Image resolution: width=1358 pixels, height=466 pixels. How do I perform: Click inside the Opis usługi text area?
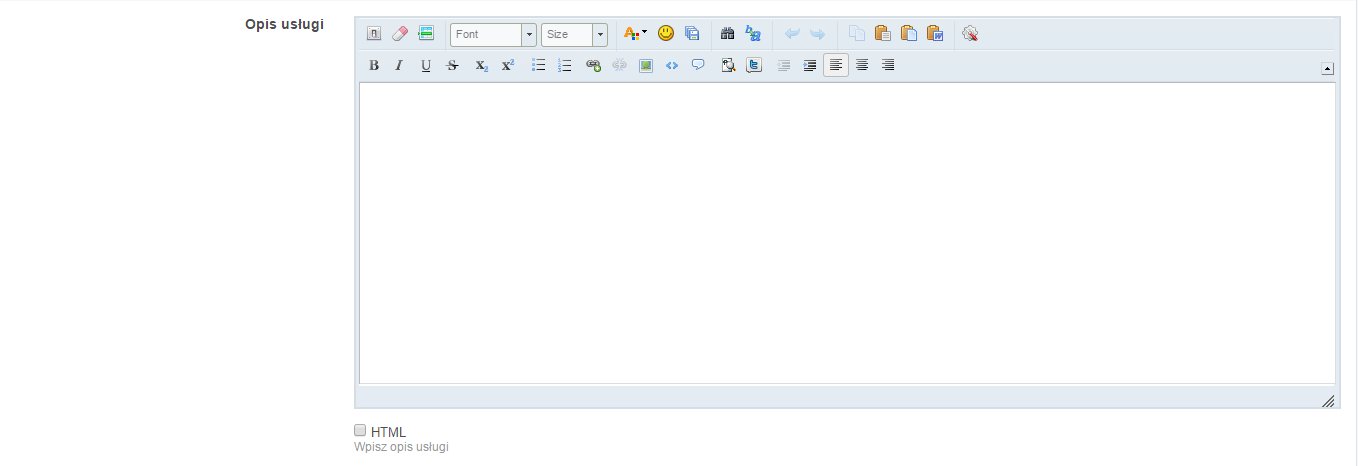846,232
